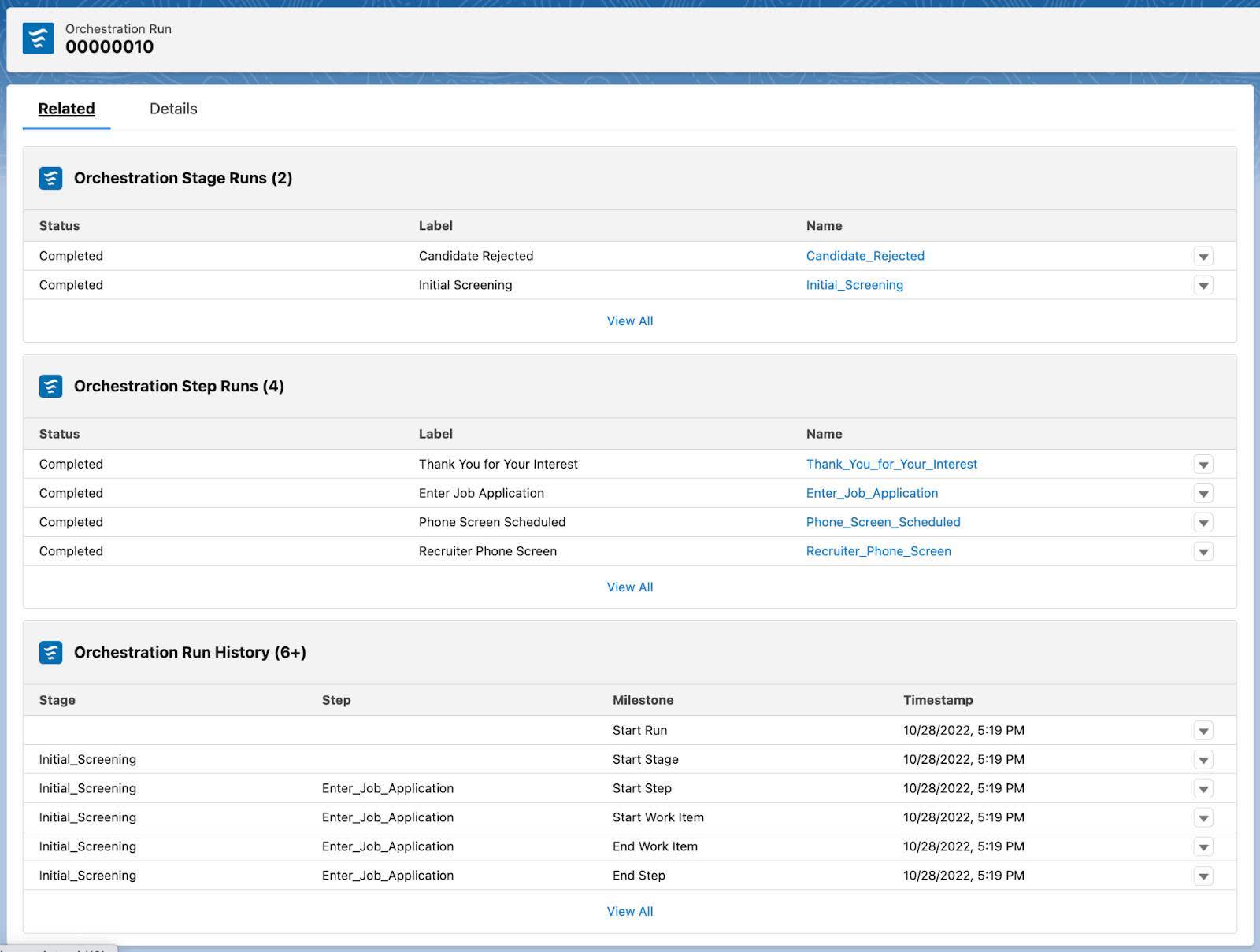
Task: Open row actions menu for Candidate_Rejected
Action: pyautogui.click(x=1203, y=256)
